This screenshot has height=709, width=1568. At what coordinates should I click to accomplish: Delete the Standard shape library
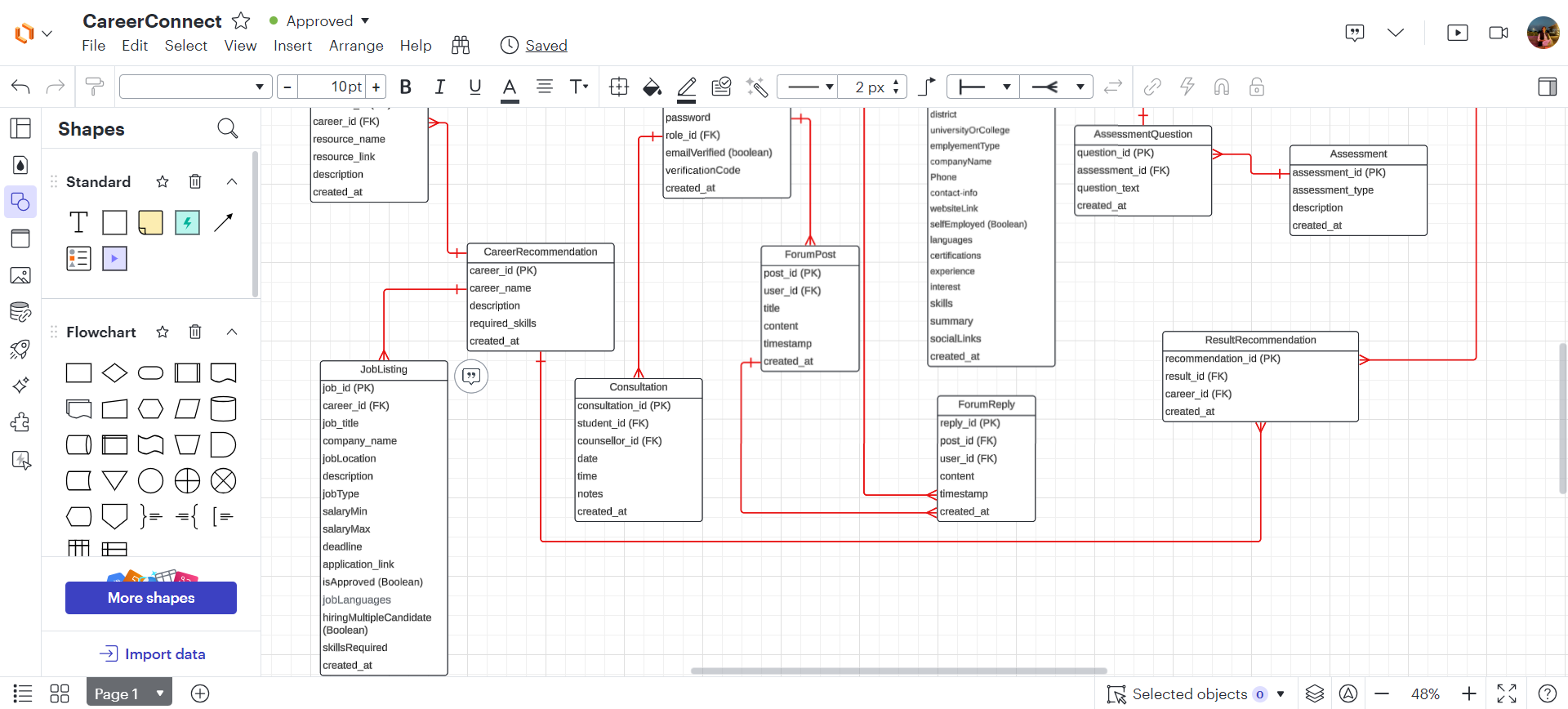[x=195, y=181]
